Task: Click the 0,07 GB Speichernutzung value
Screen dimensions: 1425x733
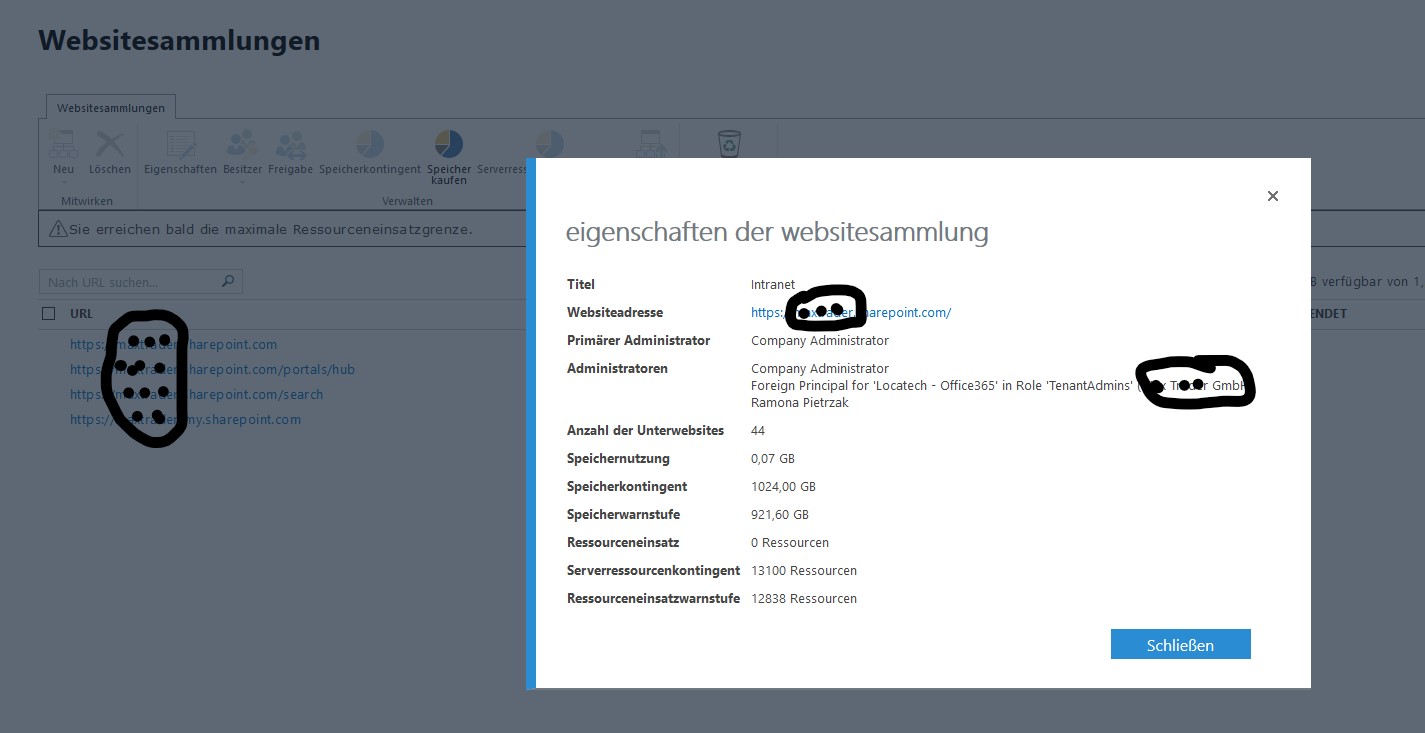Action: coord(773,458)
